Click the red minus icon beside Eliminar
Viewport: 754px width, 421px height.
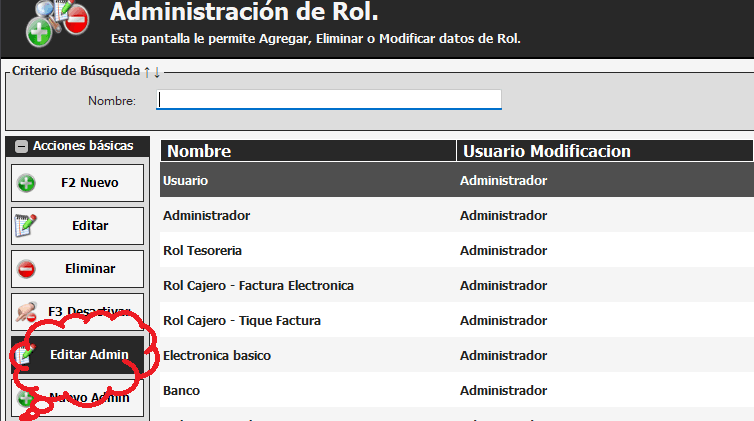(27, 269)
